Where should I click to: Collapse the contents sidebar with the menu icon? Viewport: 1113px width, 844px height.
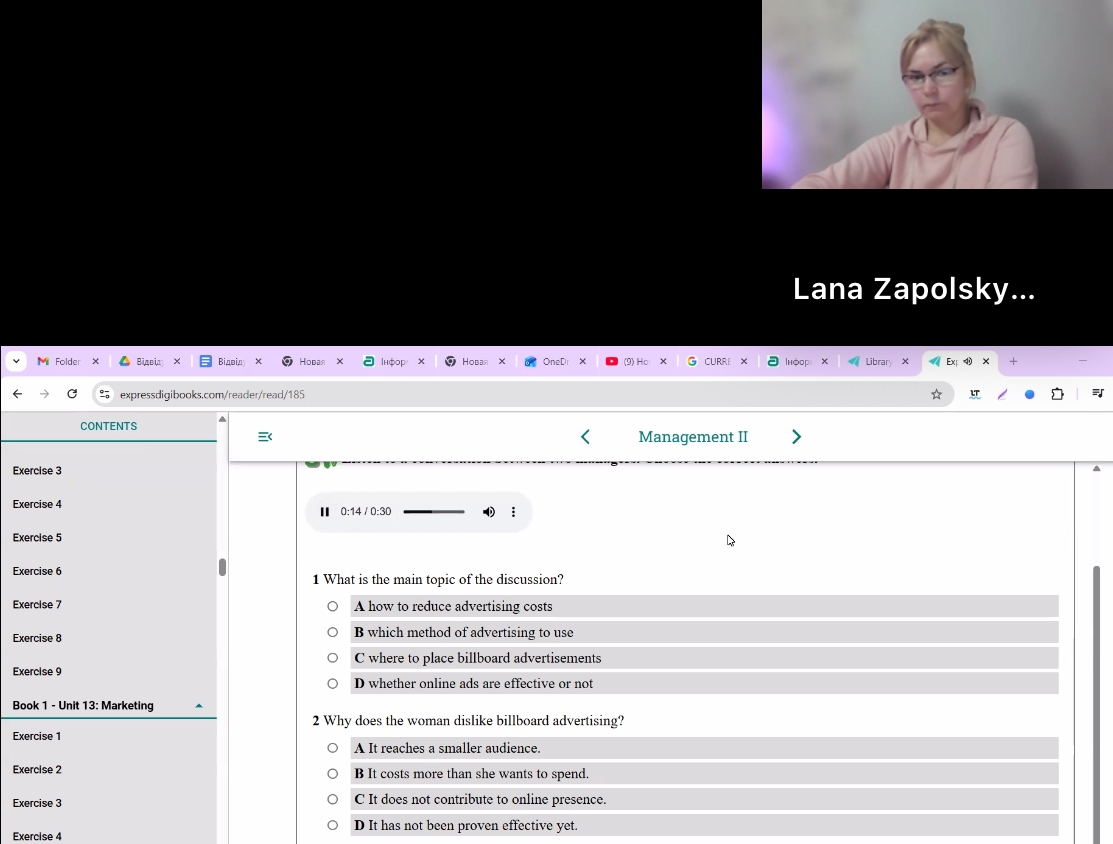click(265, 437)
